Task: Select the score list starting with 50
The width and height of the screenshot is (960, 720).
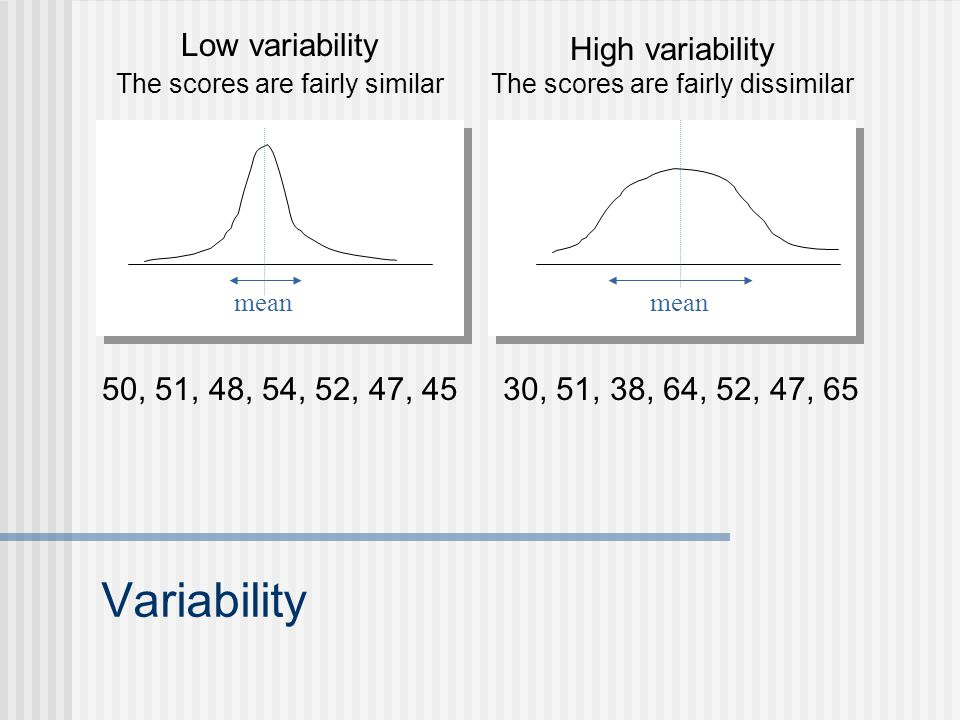Action: (279, 389)
